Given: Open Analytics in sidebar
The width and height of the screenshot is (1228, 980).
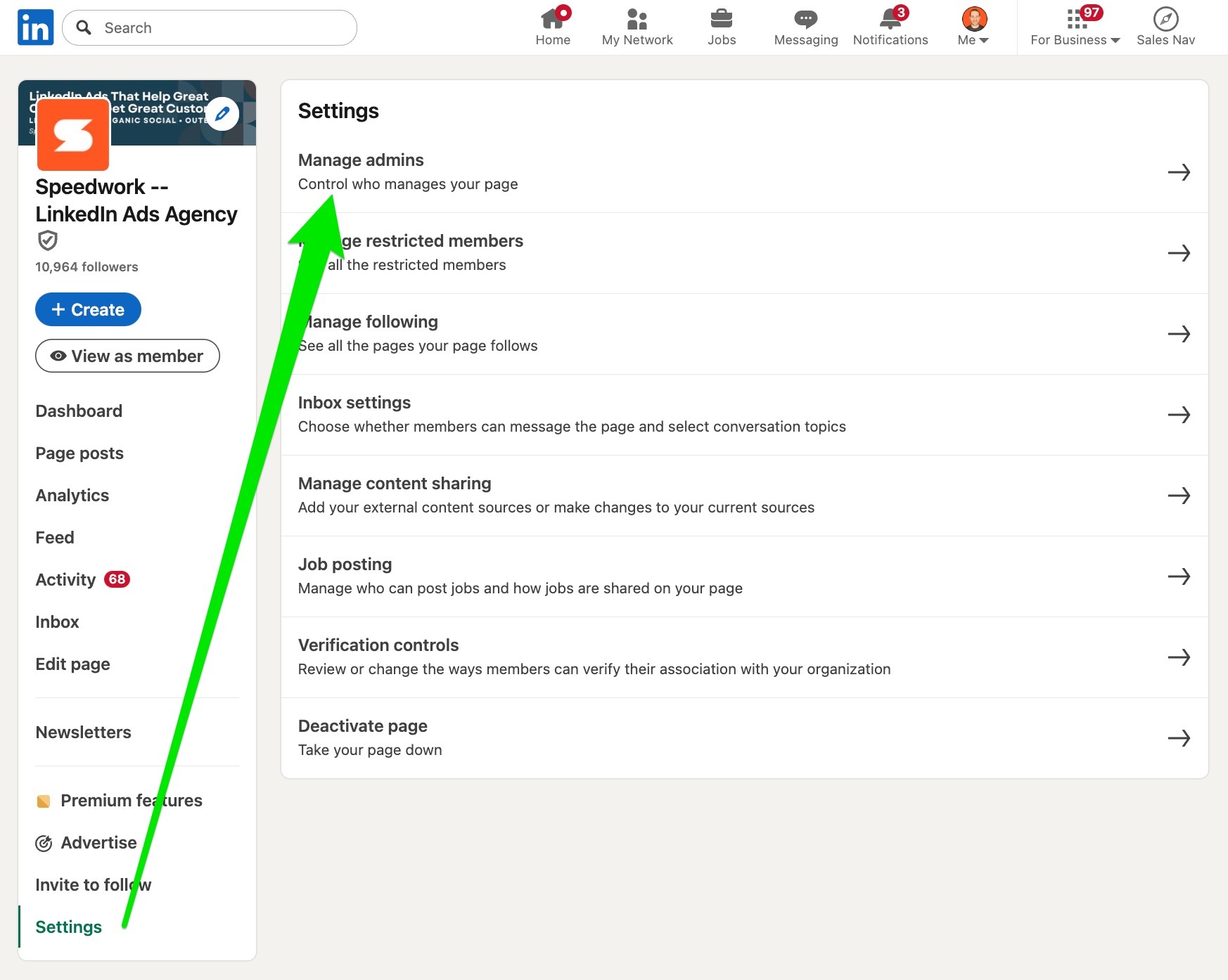Looking at the screenshot, I should tap(72, 495).
